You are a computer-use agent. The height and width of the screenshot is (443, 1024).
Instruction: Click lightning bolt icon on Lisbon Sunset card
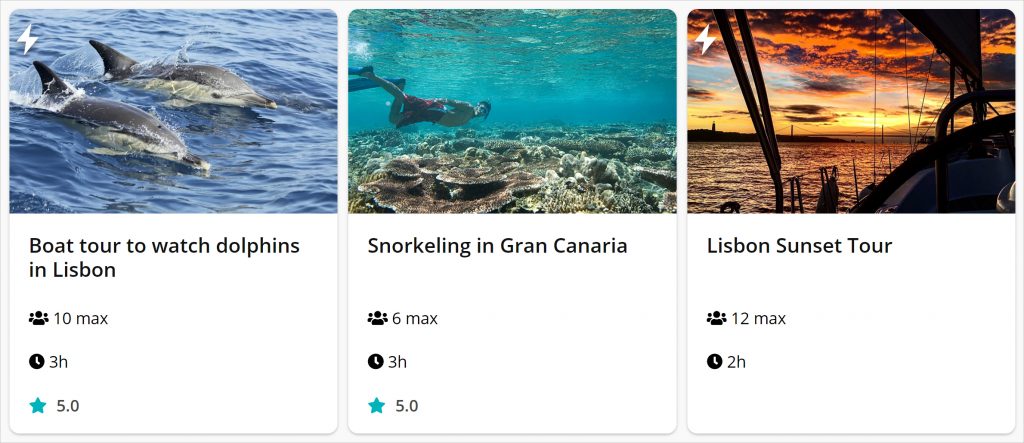coord(705,39)
